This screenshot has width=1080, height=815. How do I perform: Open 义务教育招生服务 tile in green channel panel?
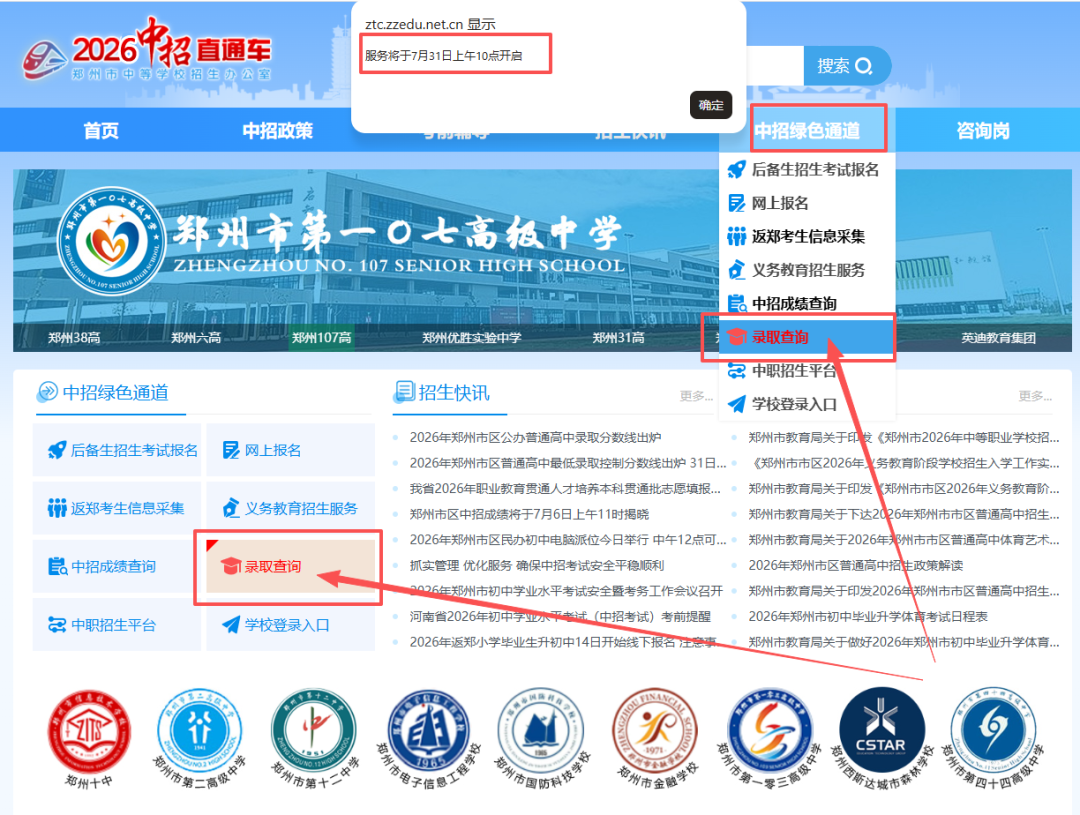(x=290, y=508)
